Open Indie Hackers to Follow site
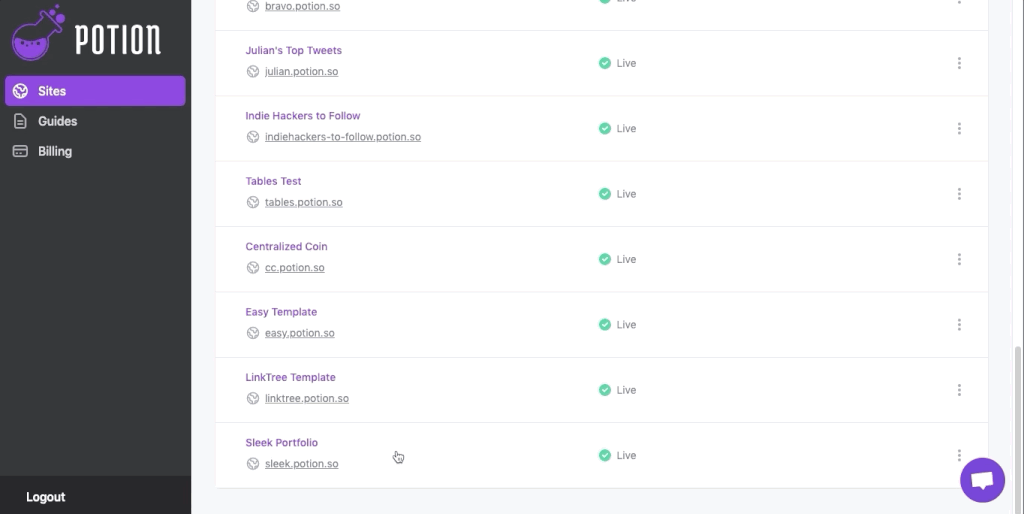This screenshot has width=1024, height=514. pos(302,116)
